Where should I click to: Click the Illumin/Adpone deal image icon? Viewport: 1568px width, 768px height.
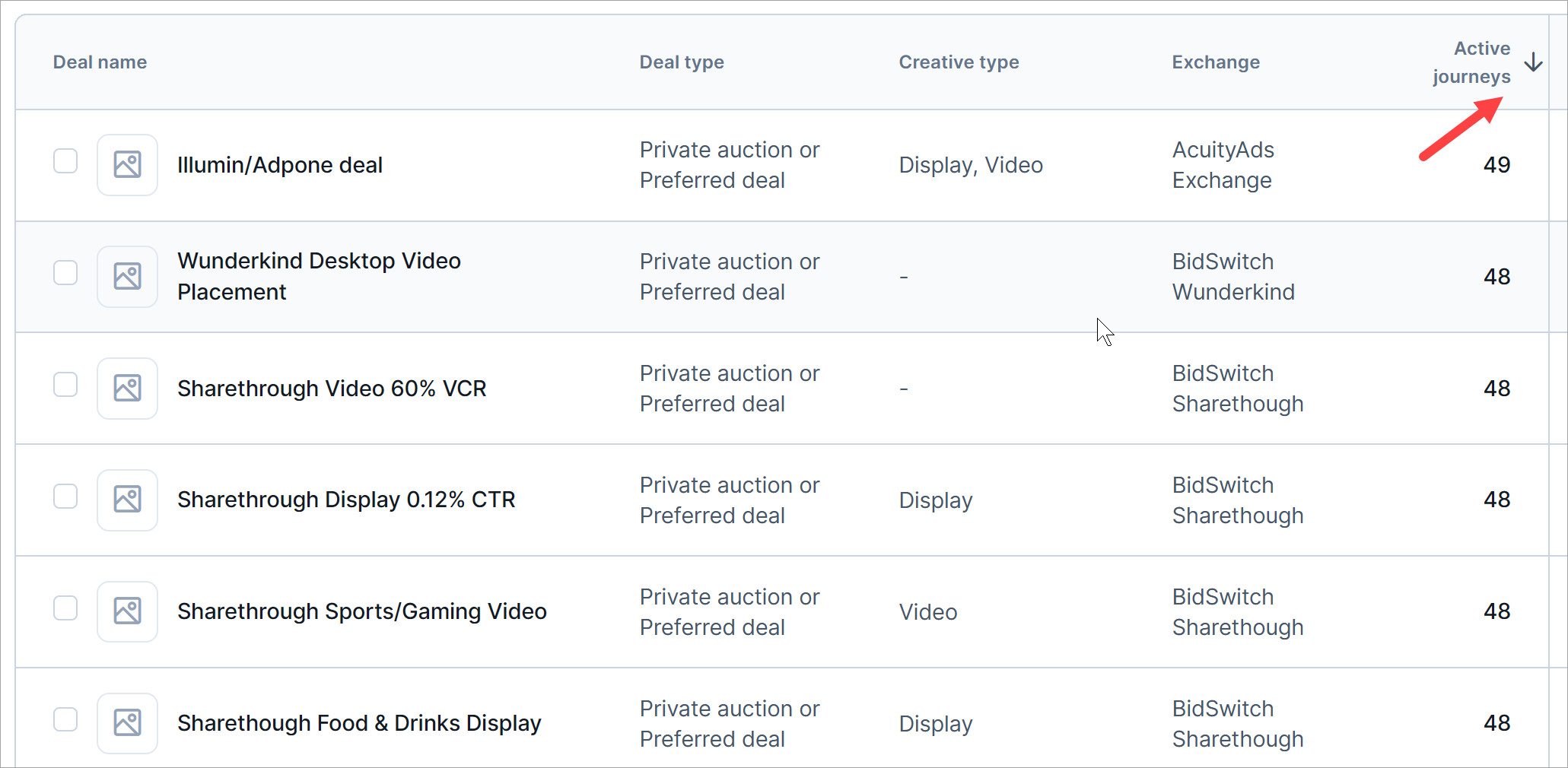tap(127, 165)
